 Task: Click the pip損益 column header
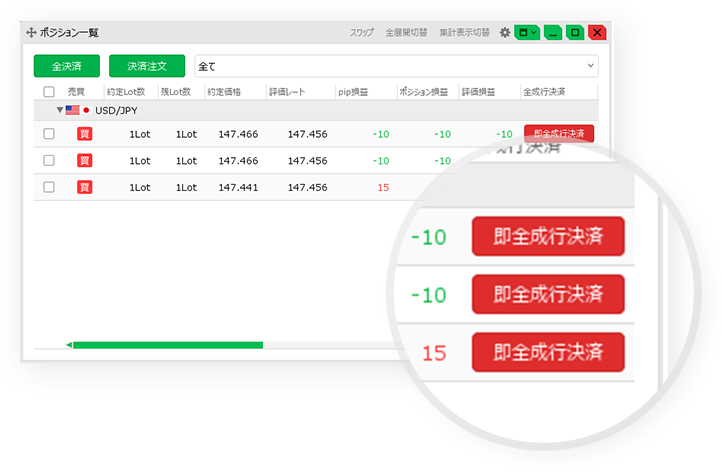(x=353, y=92)
